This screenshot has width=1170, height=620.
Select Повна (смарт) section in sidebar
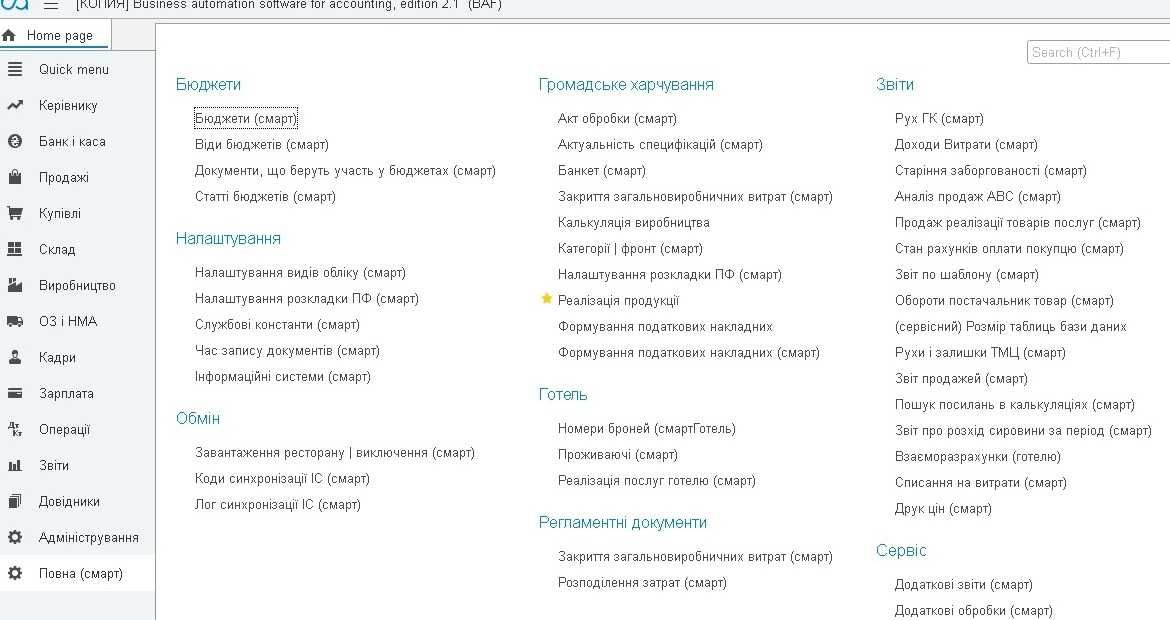pyautogui.click(x=80, y=574)
